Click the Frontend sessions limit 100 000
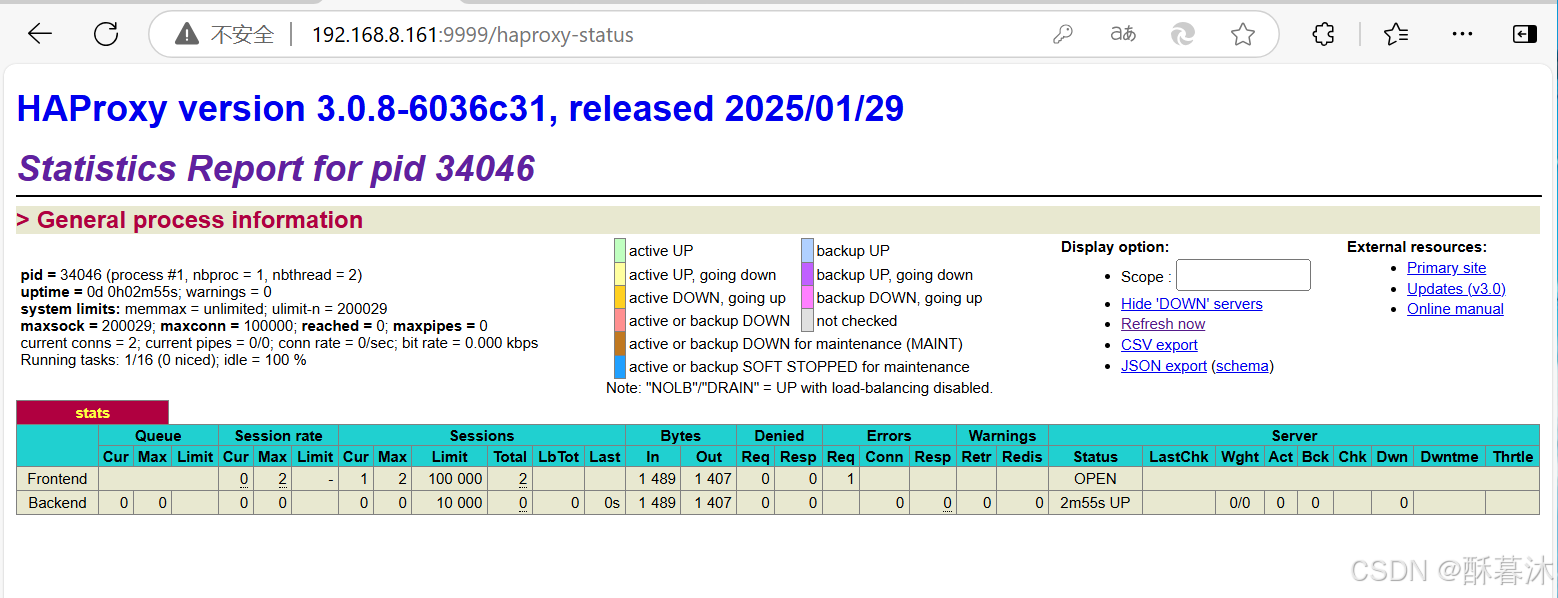The width and height of the screenshot is (1558, 598). click(x=455, y=479)
